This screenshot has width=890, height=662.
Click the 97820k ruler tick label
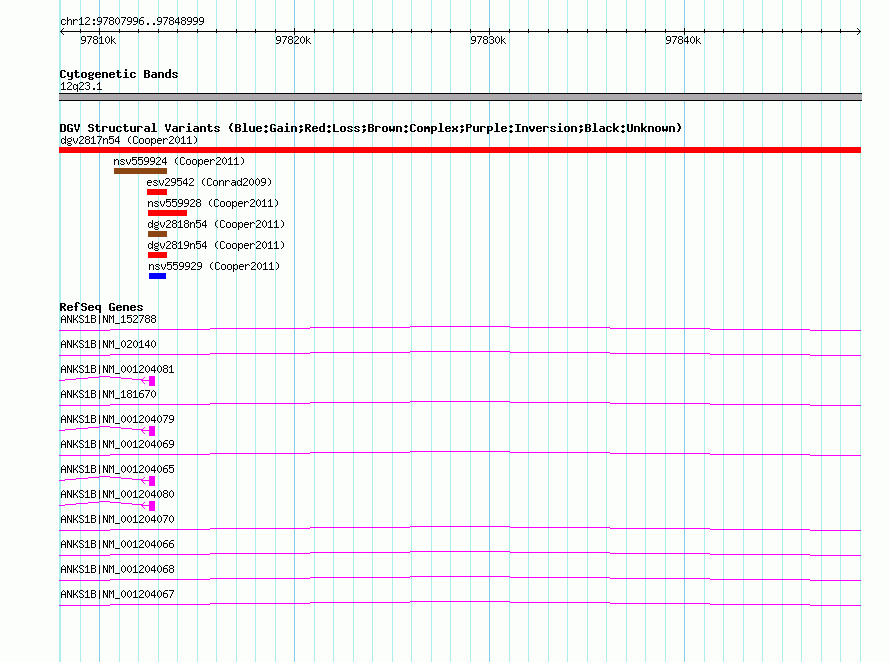[293, 40]
